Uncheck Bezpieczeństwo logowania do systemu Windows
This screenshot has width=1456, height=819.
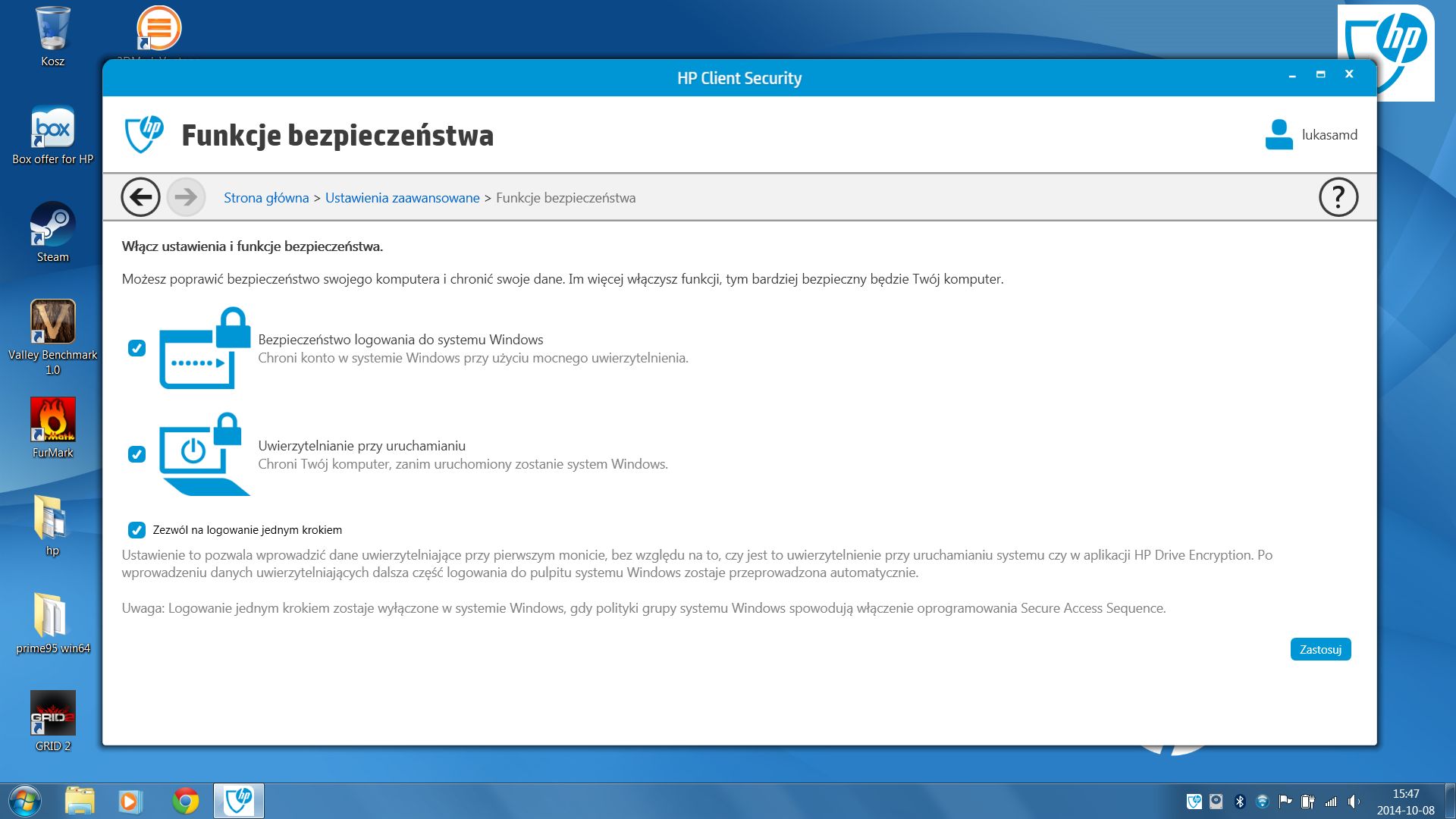(136, 348)
